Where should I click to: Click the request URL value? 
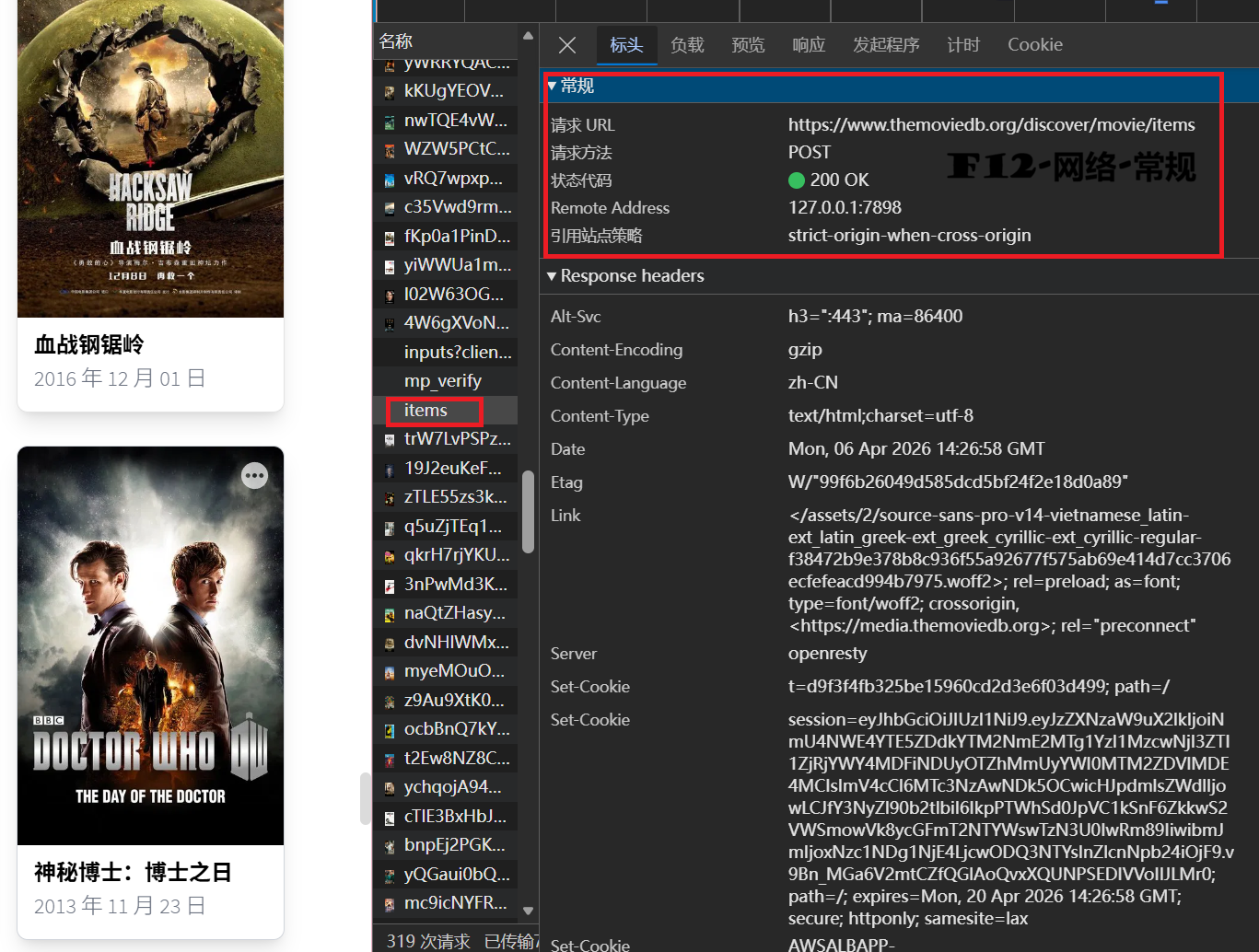click(991, 124)
